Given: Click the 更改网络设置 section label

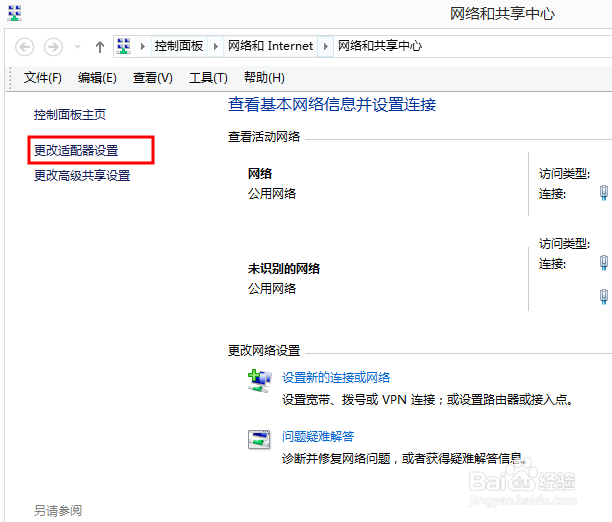Looking at the screenshot, I should point(264,351).
